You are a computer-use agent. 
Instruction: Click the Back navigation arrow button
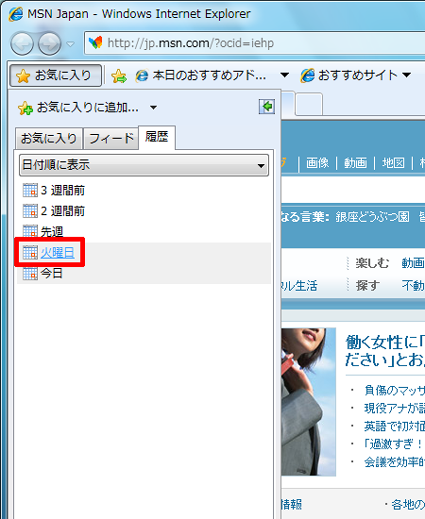(22, 44)
